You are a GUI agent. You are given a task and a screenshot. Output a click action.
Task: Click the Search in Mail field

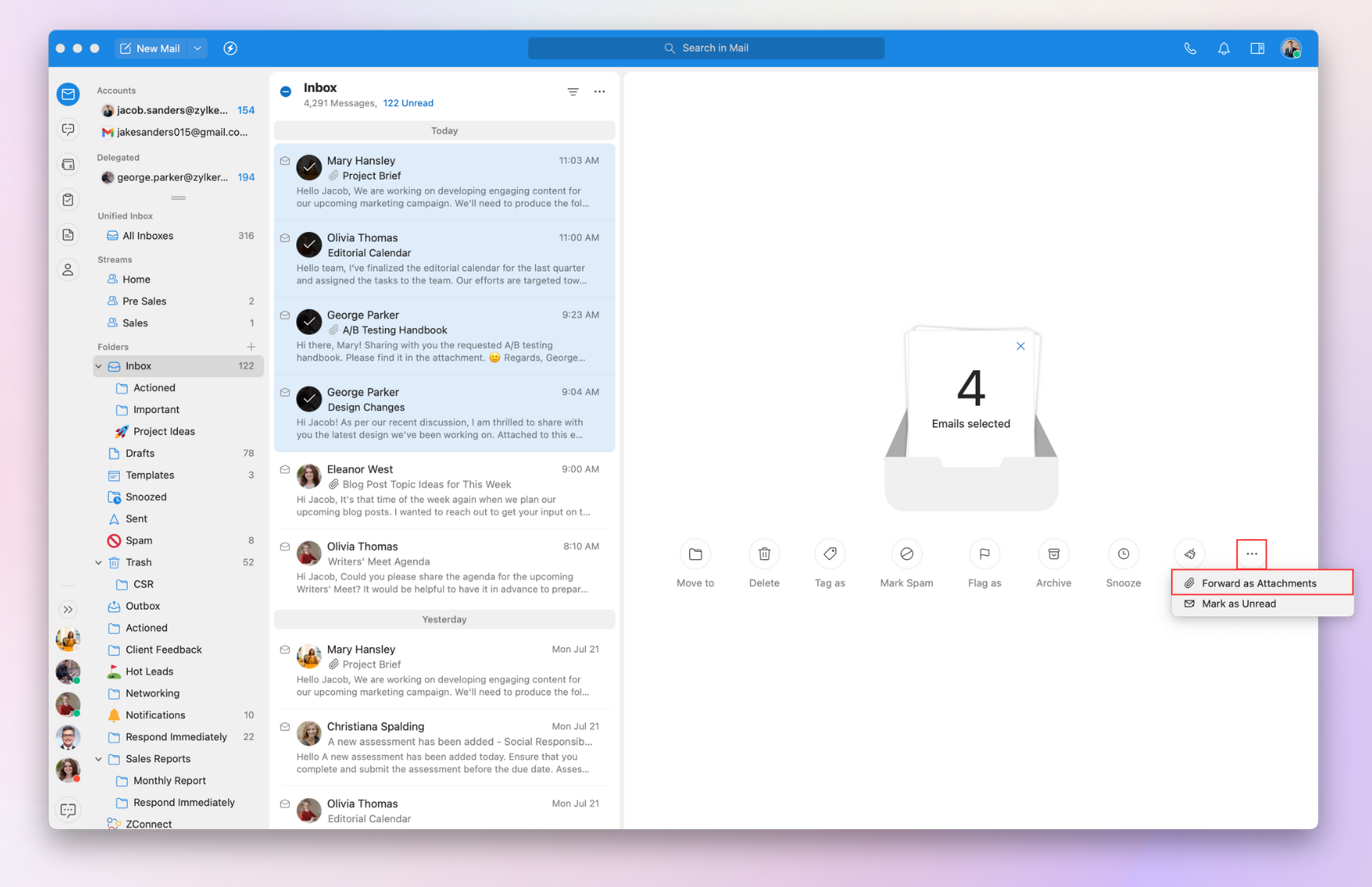(x=707, y=48)
